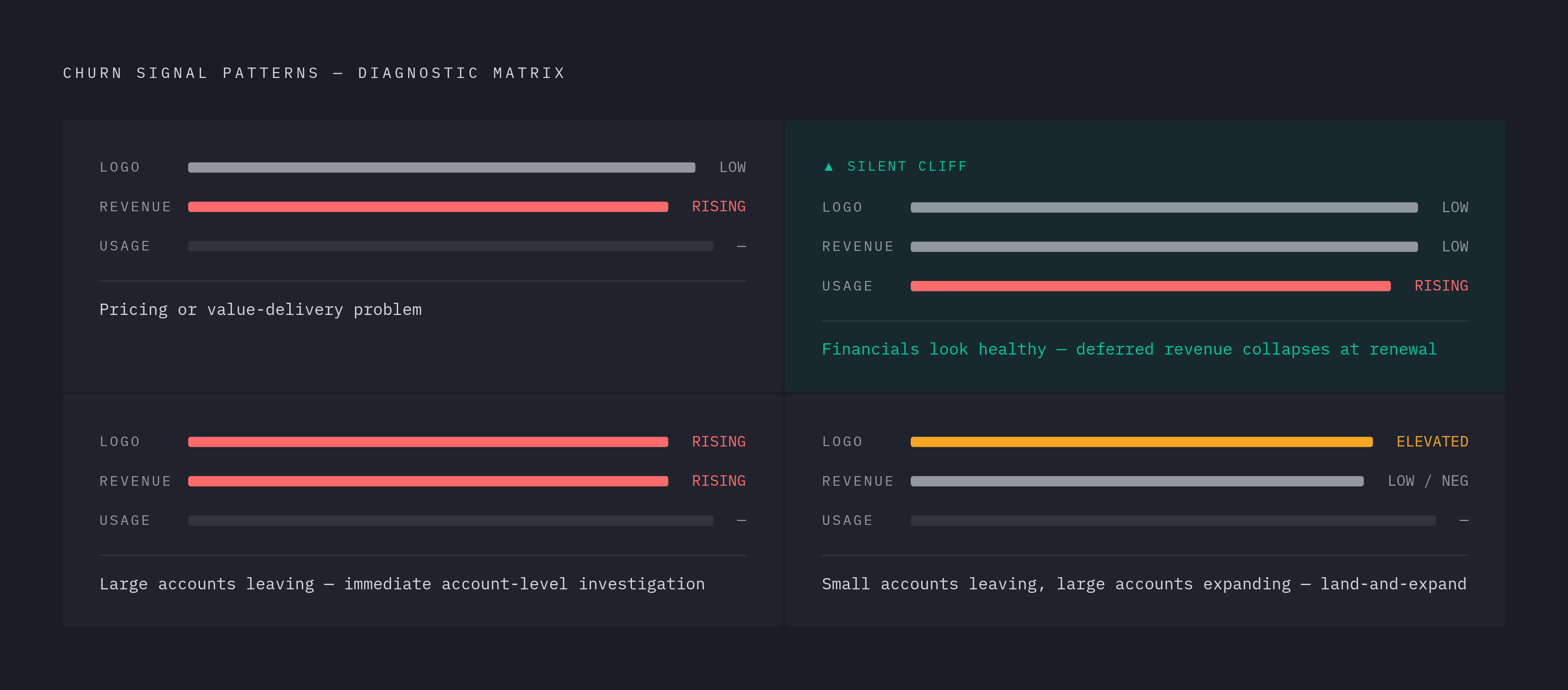Image resolution: width=1568 pixels, height=690 pixels.
Task: Click the red LOGO bar in Large accounts card
Action: pos(428,442)
